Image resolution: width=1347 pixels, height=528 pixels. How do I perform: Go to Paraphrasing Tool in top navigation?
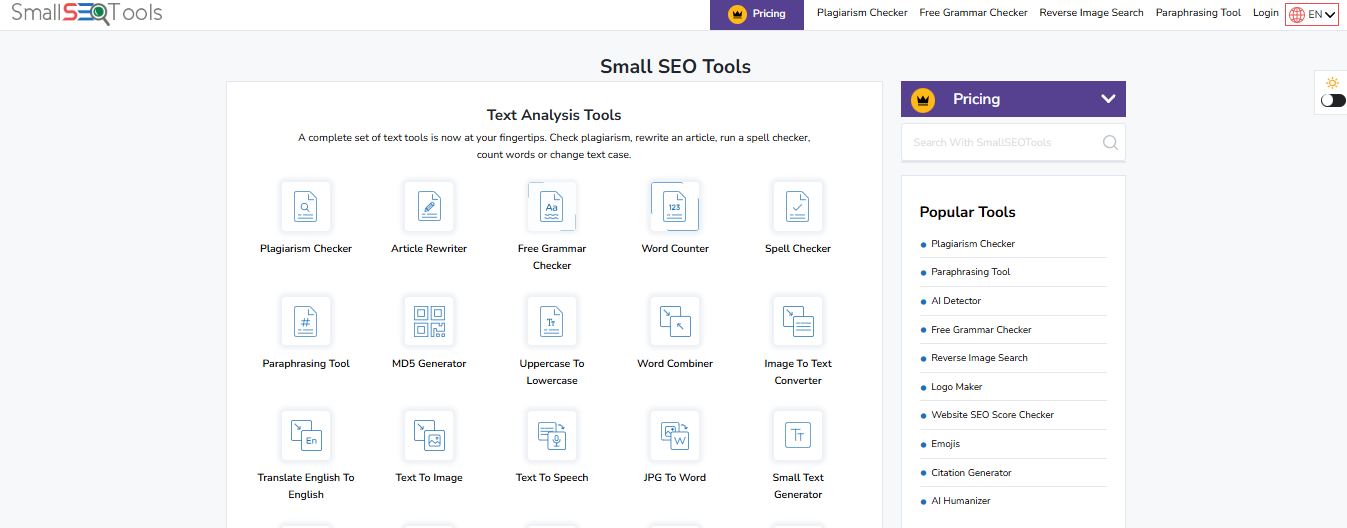tap(1198, 13)
